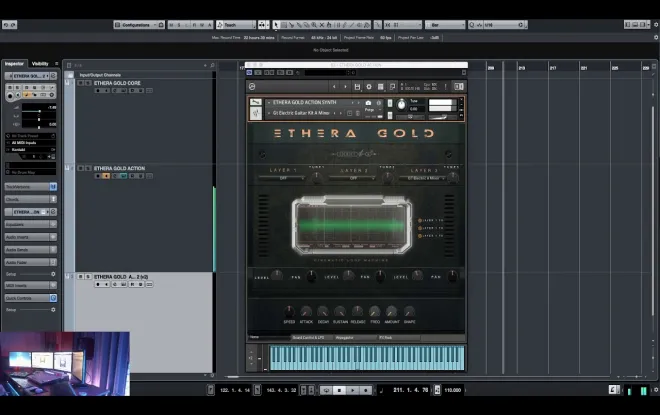Viewport: 660px width, 415px height.
Task: Open the Sound Control & LFO tab
Action: pyautogui.click(x=311, y=338)
